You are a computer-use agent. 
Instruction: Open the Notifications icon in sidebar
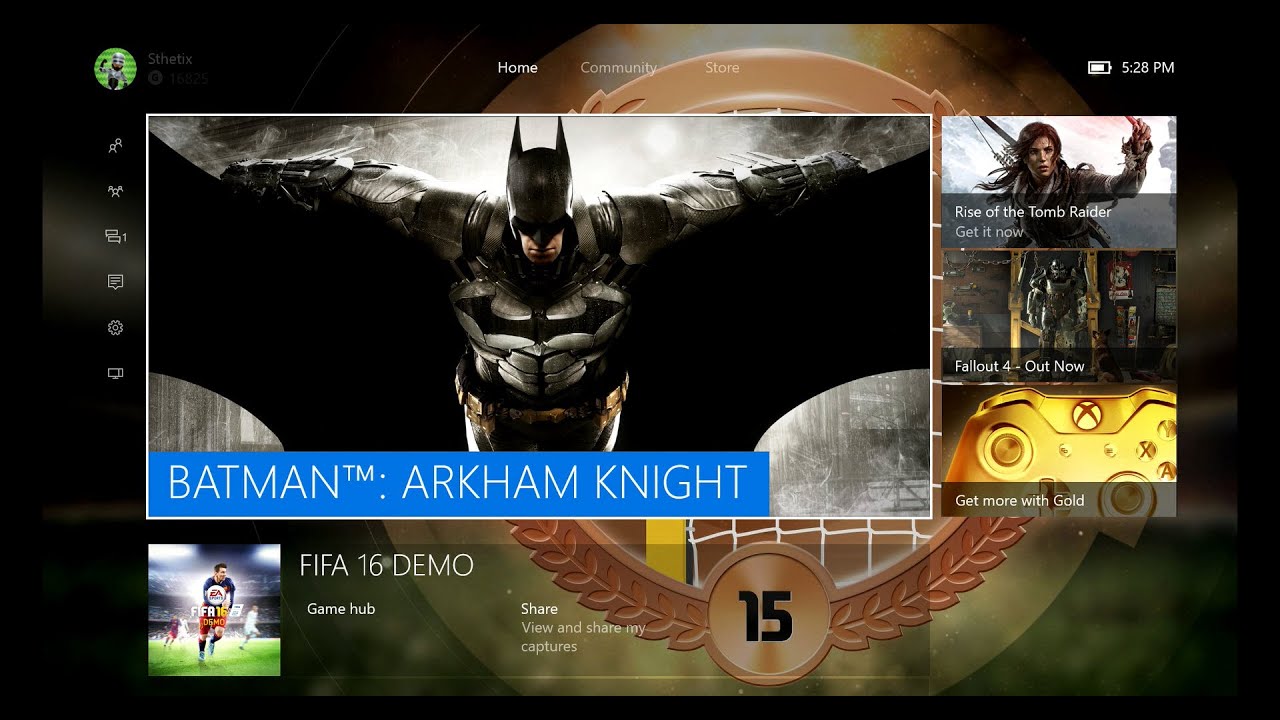[x=115, y=282]
